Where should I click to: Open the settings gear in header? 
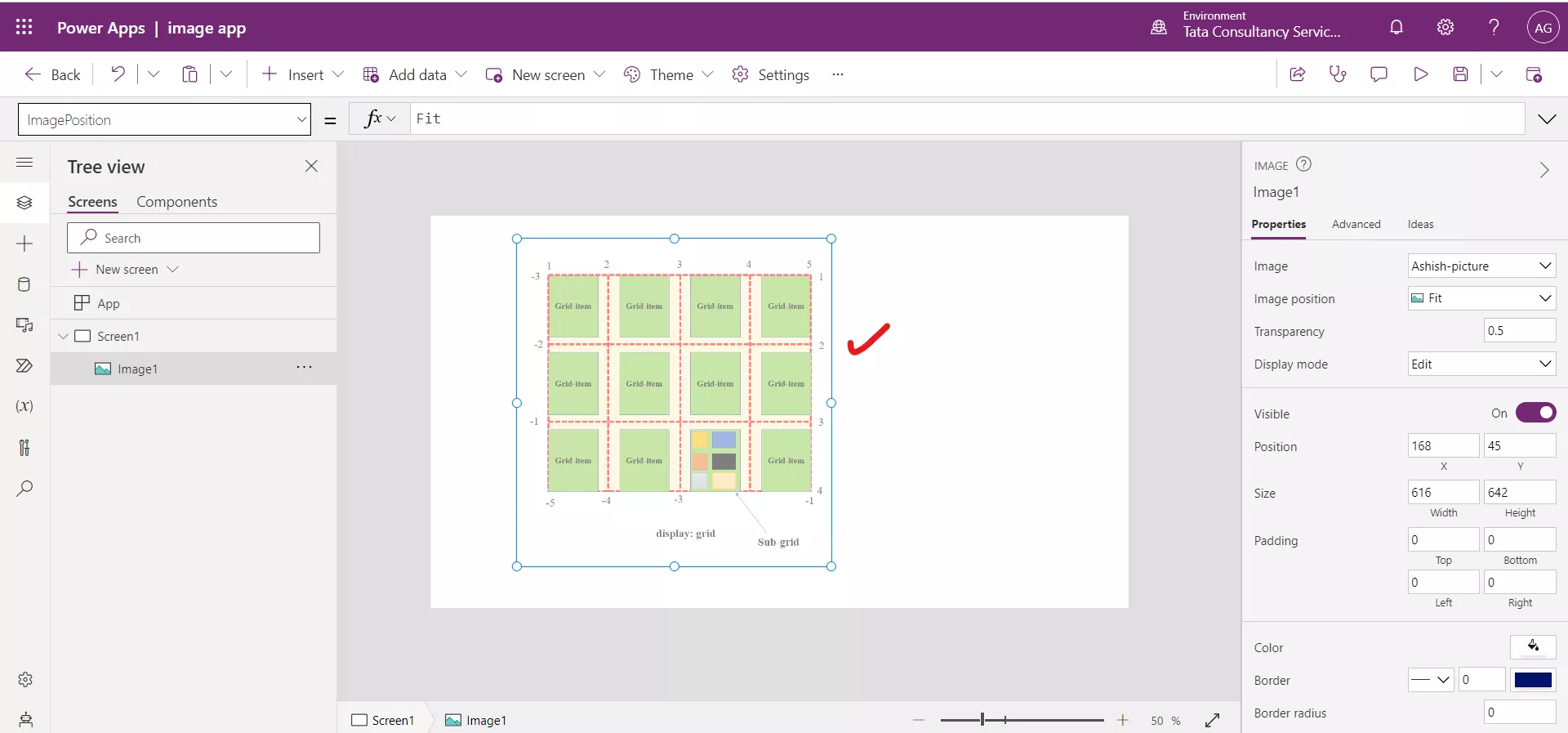click(1445, 27)
